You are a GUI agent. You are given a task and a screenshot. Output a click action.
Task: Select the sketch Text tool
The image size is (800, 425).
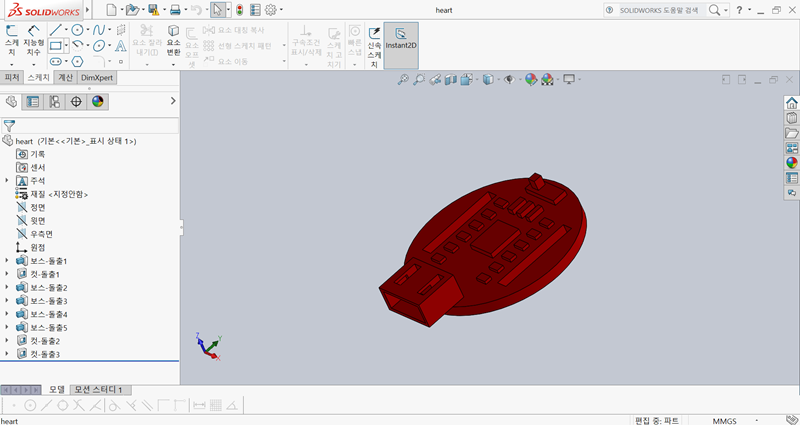click(x=120, y=46)
